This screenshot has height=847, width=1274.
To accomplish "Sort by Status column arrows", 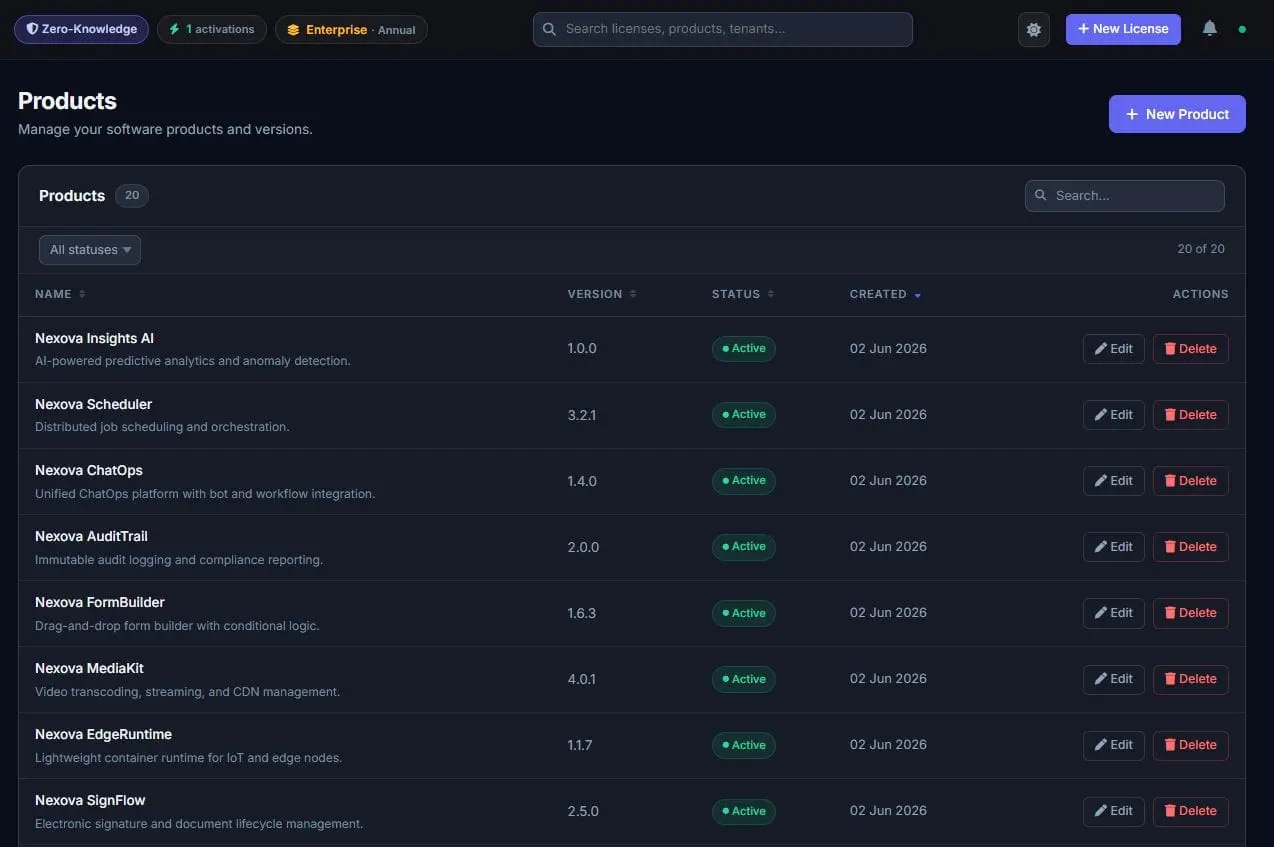I will (771, 294).
